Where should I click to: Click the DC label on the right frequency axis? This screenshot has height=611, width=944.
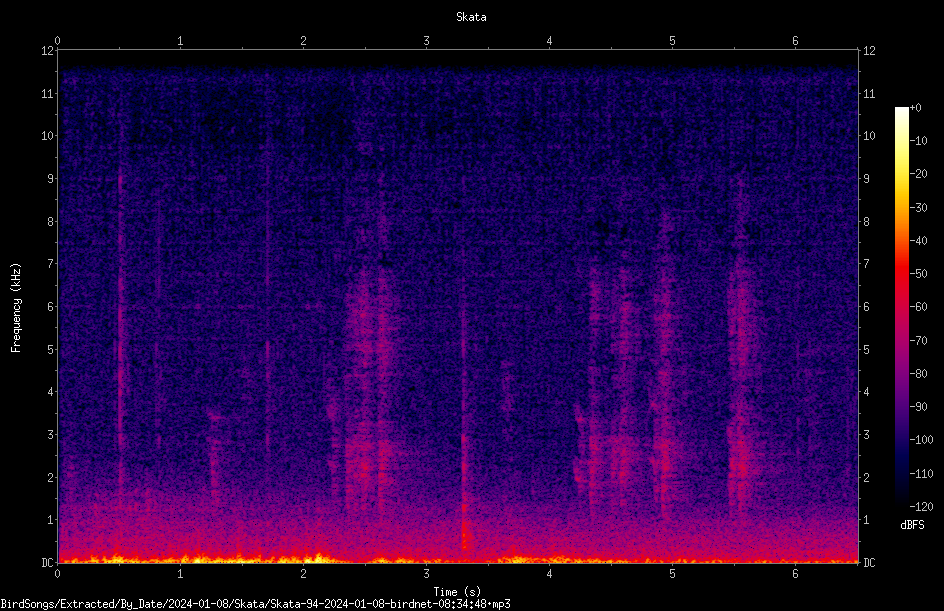click(x=869, y=562)
